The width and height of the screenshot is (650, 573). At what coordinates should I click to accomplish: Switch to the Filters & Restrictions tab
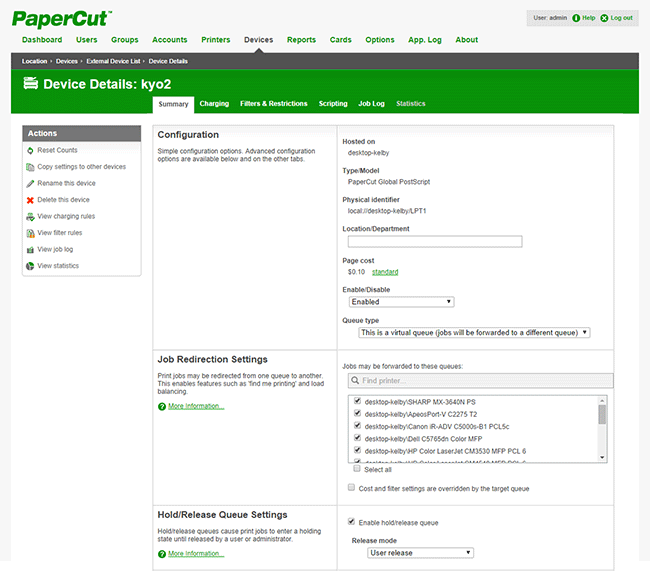(x=274, y=104)
